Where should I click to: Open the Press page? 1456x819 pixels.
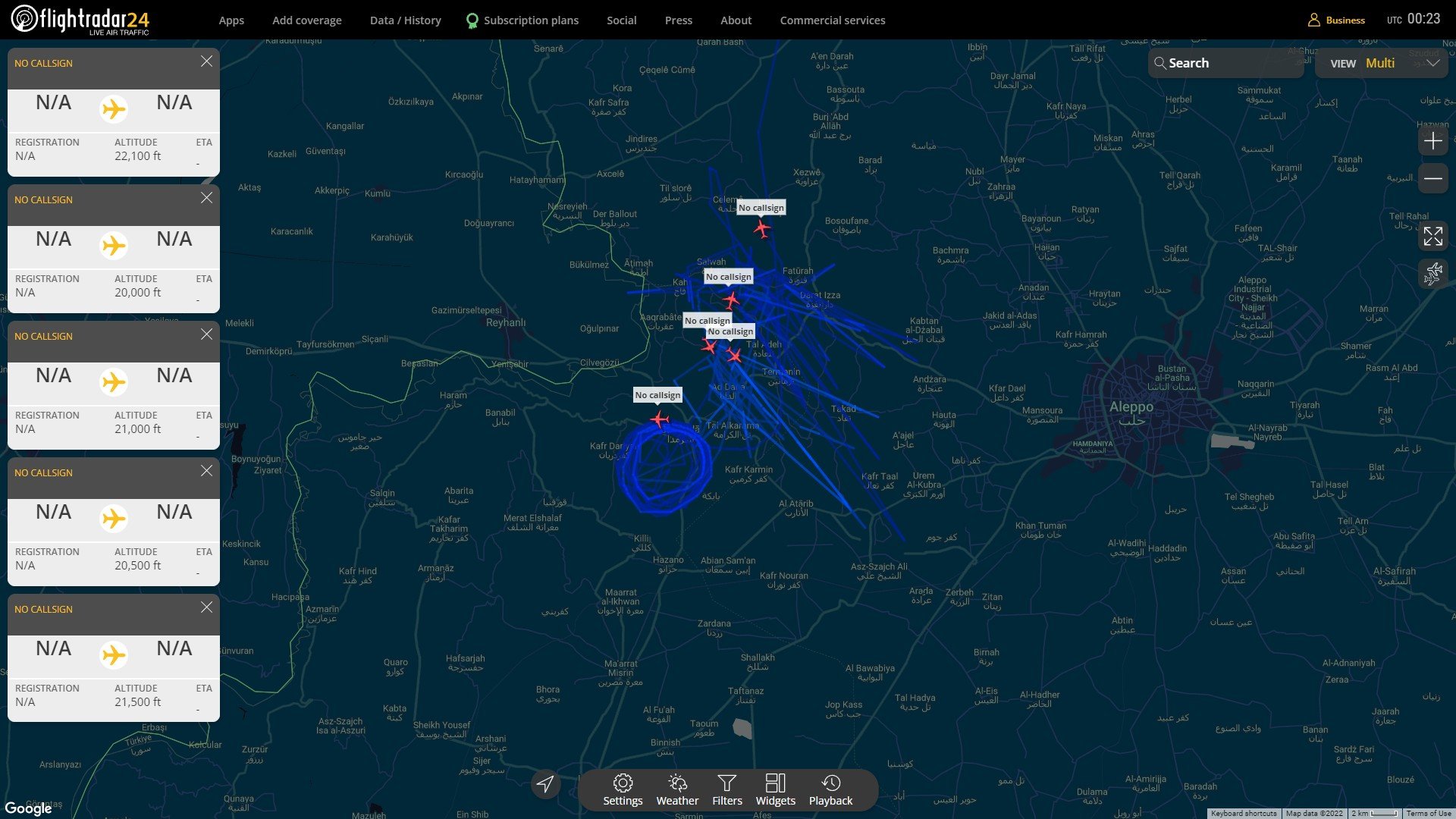[679, 20]
